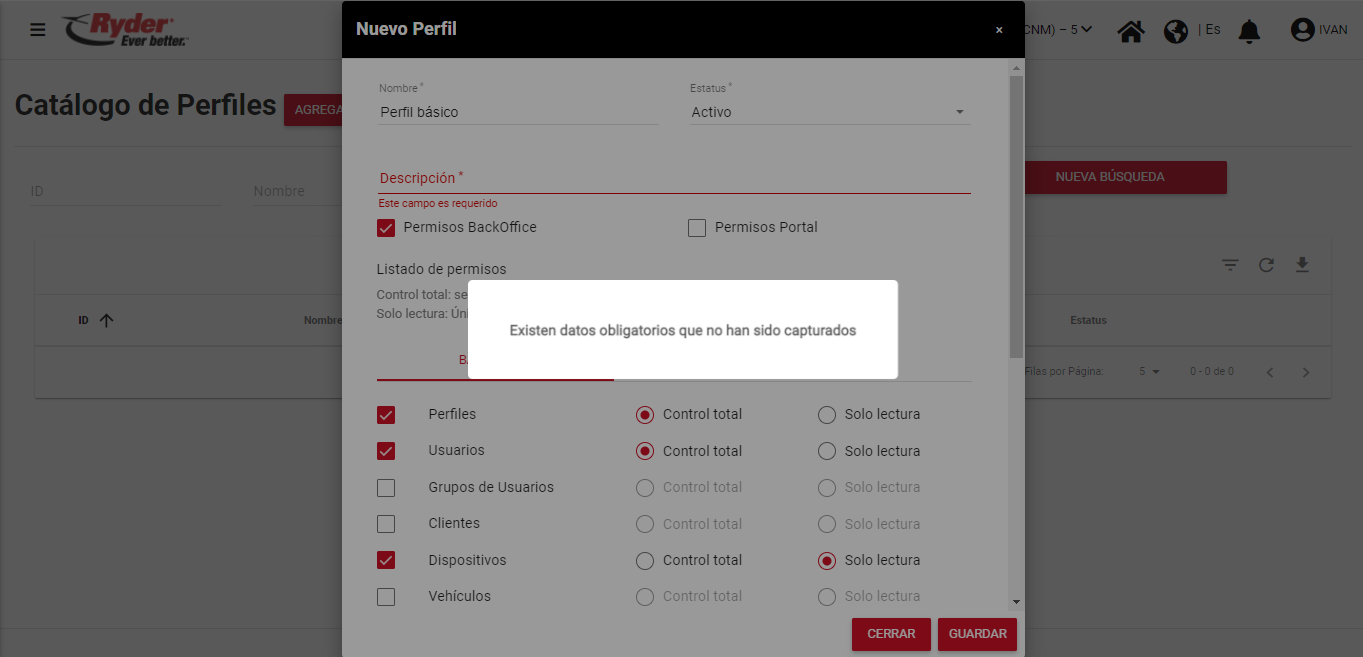Open the notifications bell
Viewport: 1363px width, 657px height.
[1249, 31]
